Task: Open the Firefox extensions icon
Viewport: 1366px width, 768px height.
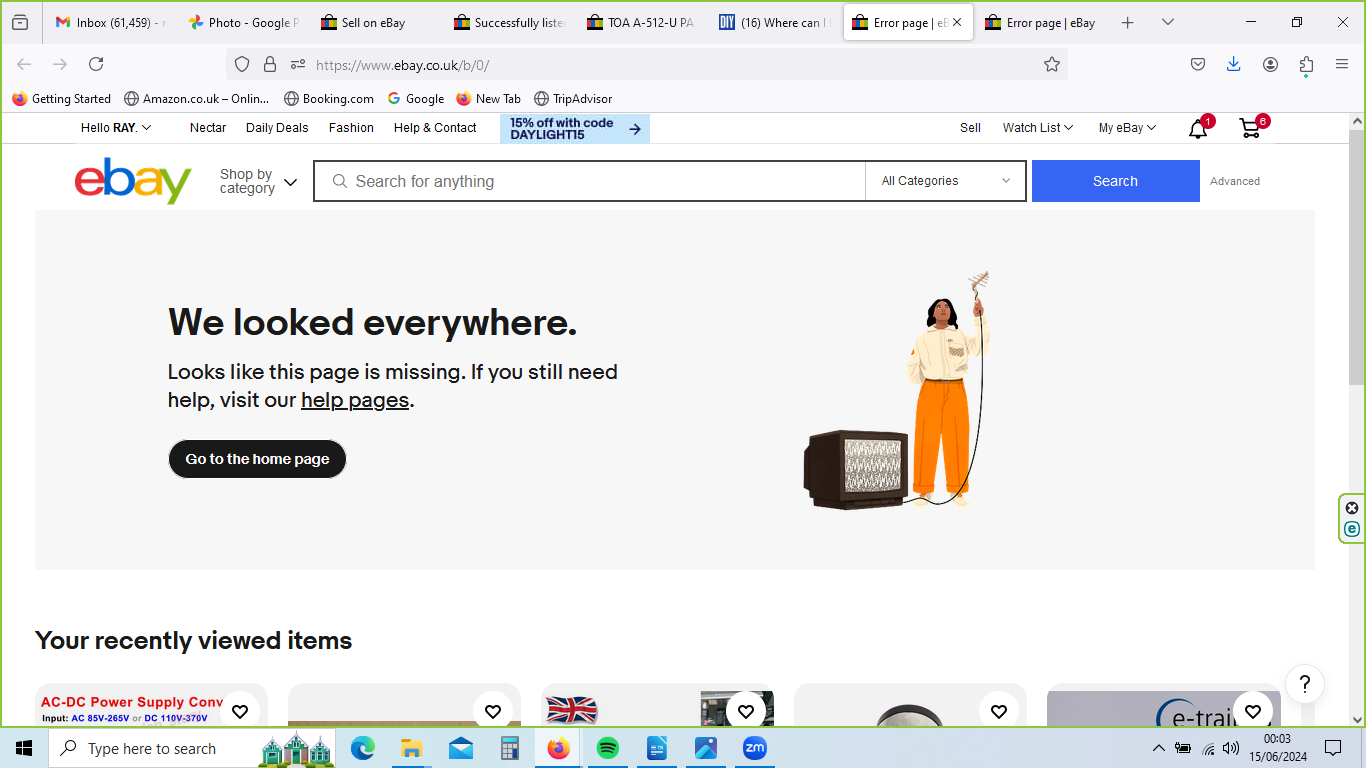Action: (1306, 64)
